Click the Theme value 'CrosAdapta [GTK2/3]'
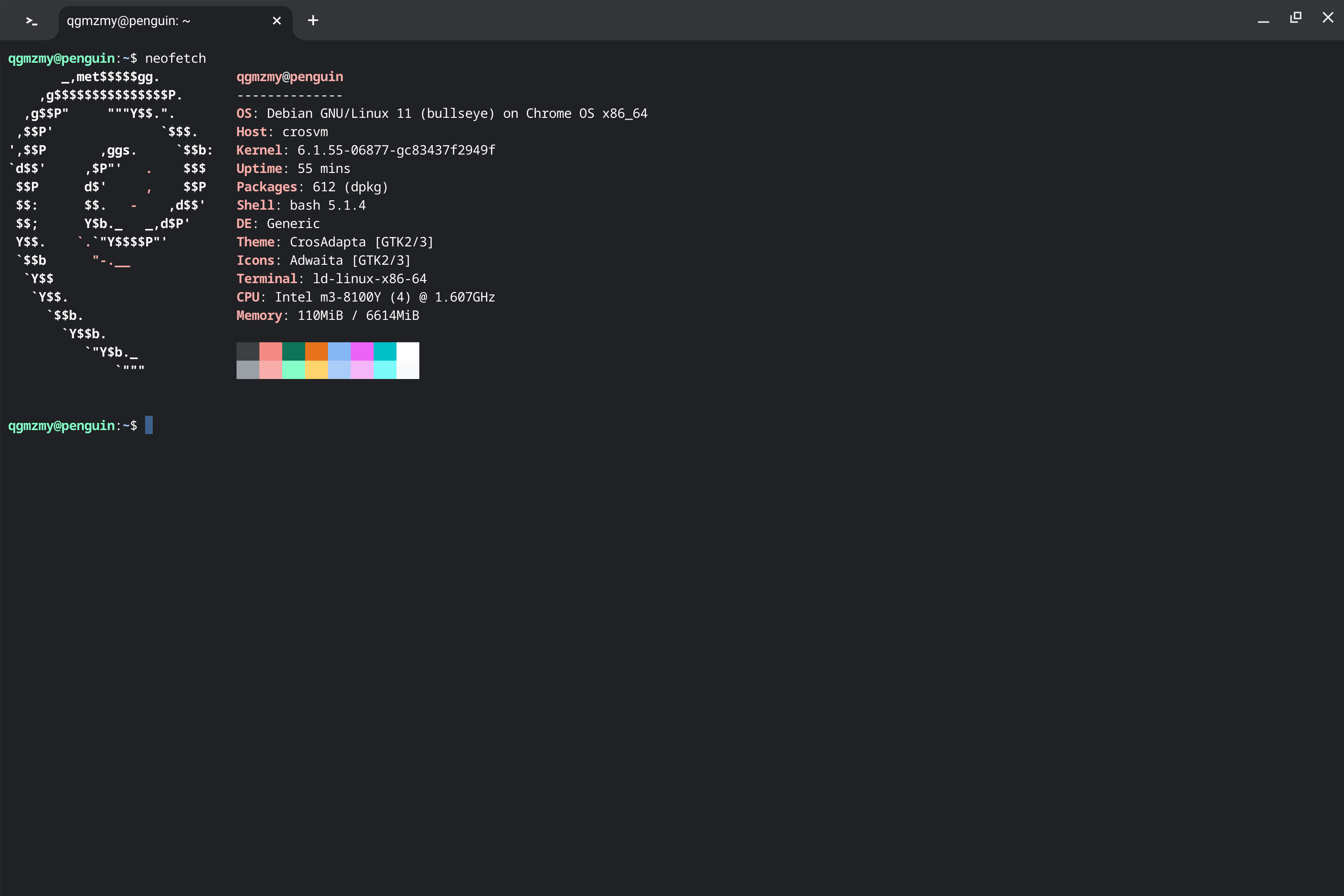This screenshot has height=896, width=1344. [x=362, y=242]
